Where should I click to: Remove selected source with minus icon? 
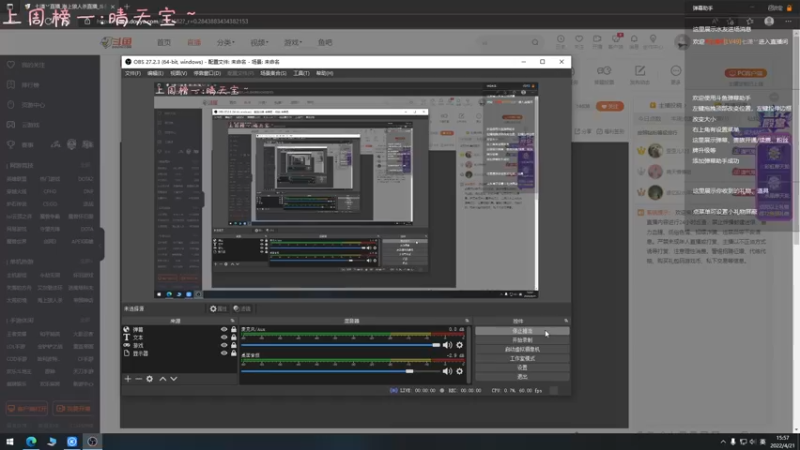138,379
